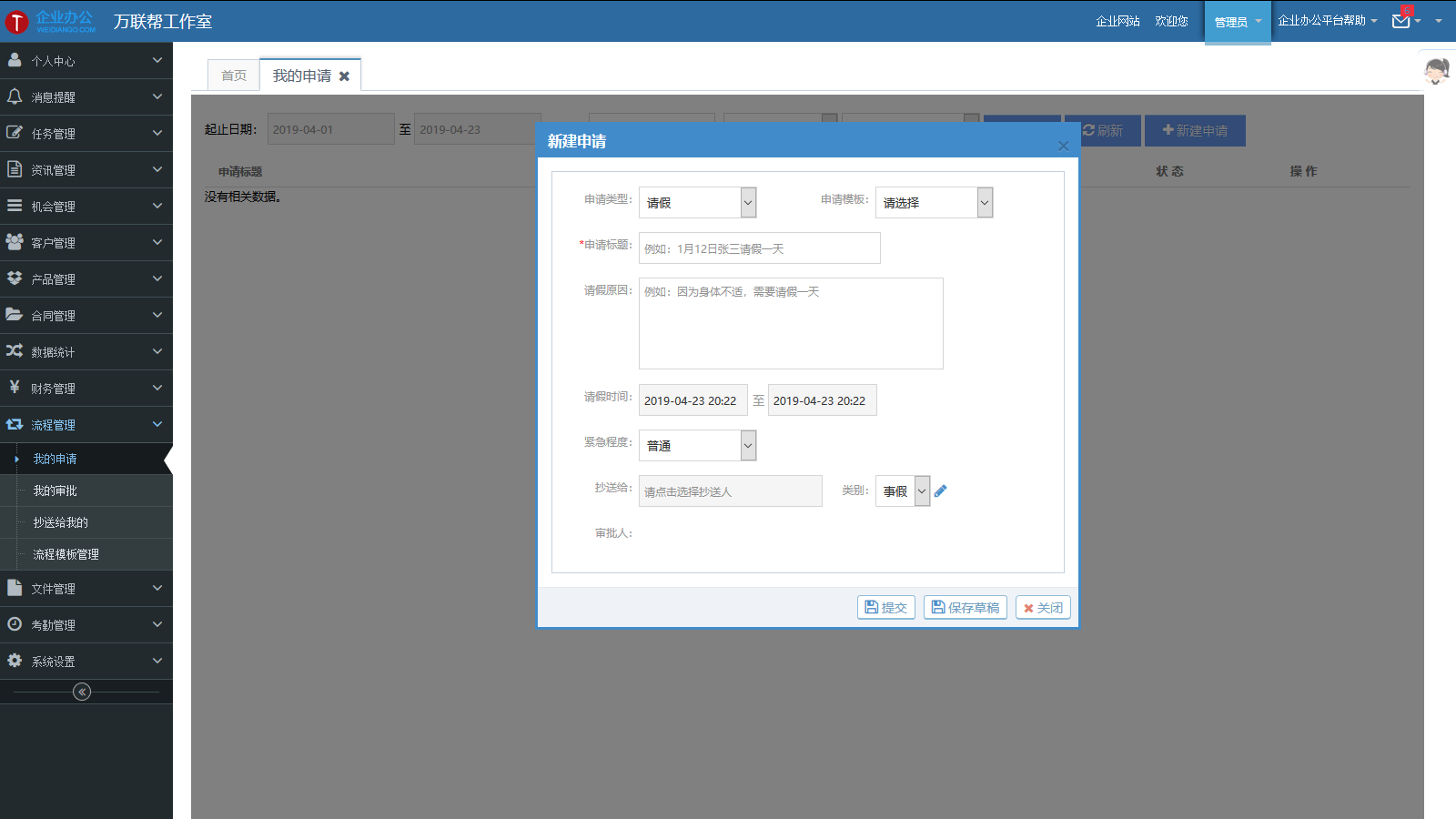Click the leave start time field
The height and width of the screenshot is (819, 1456).
click(693, 399)
